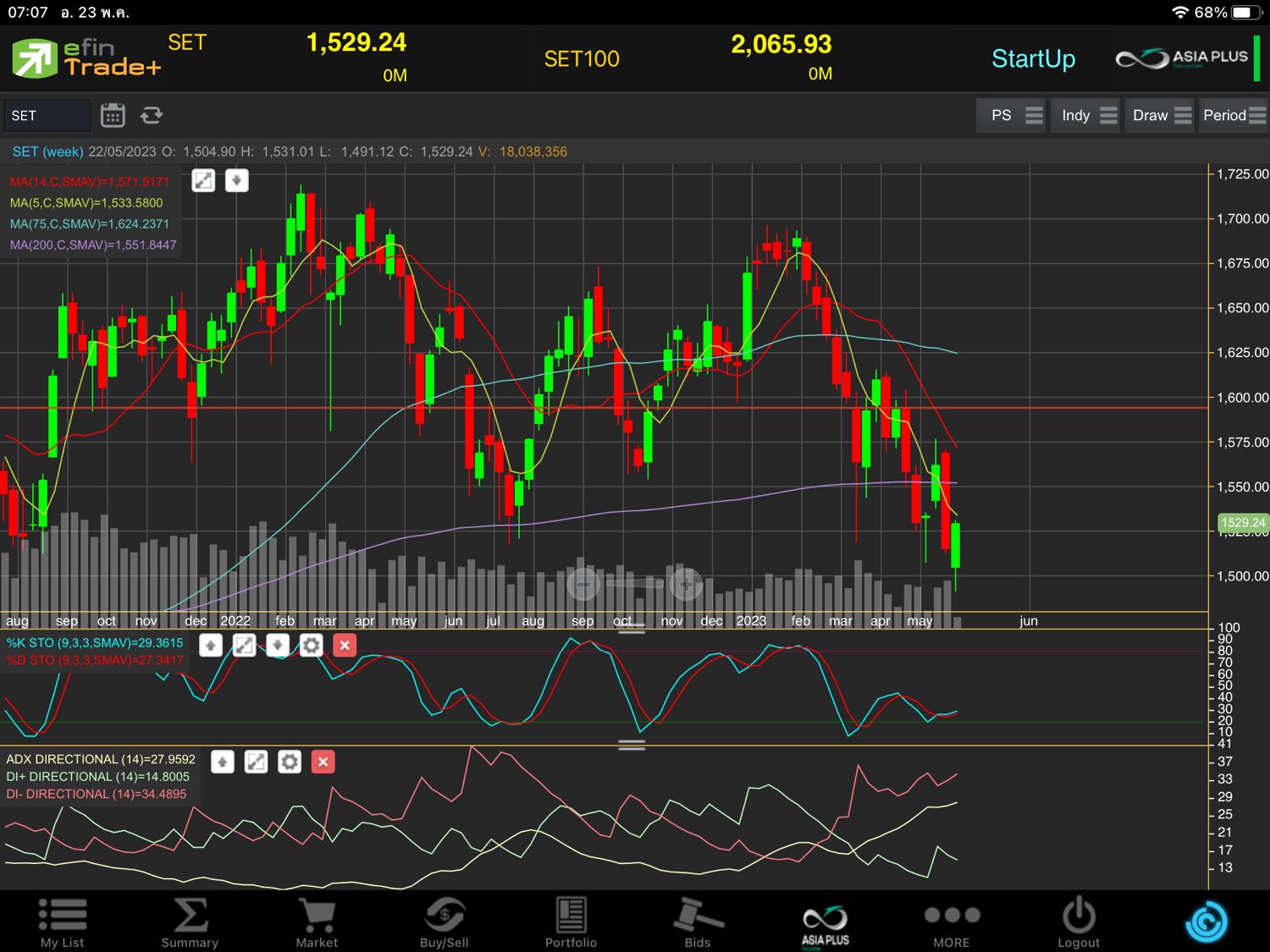Close the STO indicator panel

tap(345, 646)
